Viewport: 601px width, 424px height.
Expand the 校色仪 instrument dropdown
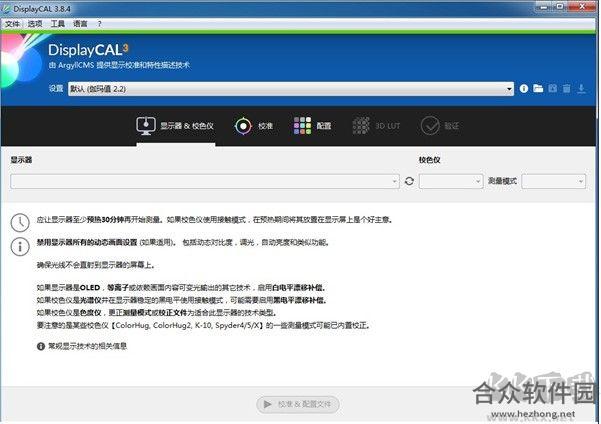pyautogui.click(x=451, y=181)
